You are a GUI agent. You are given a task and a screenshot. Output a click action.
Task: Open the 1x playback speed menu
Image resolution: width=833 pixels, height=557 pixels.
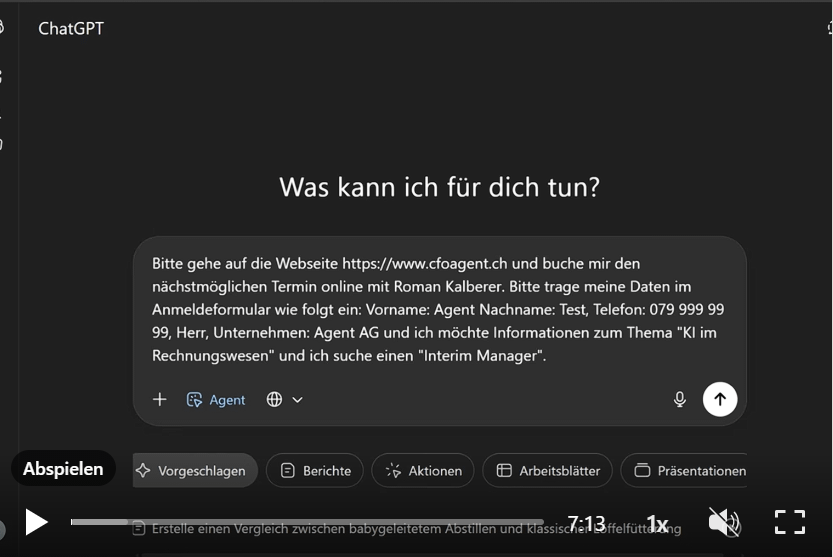[x=657, y=523]
